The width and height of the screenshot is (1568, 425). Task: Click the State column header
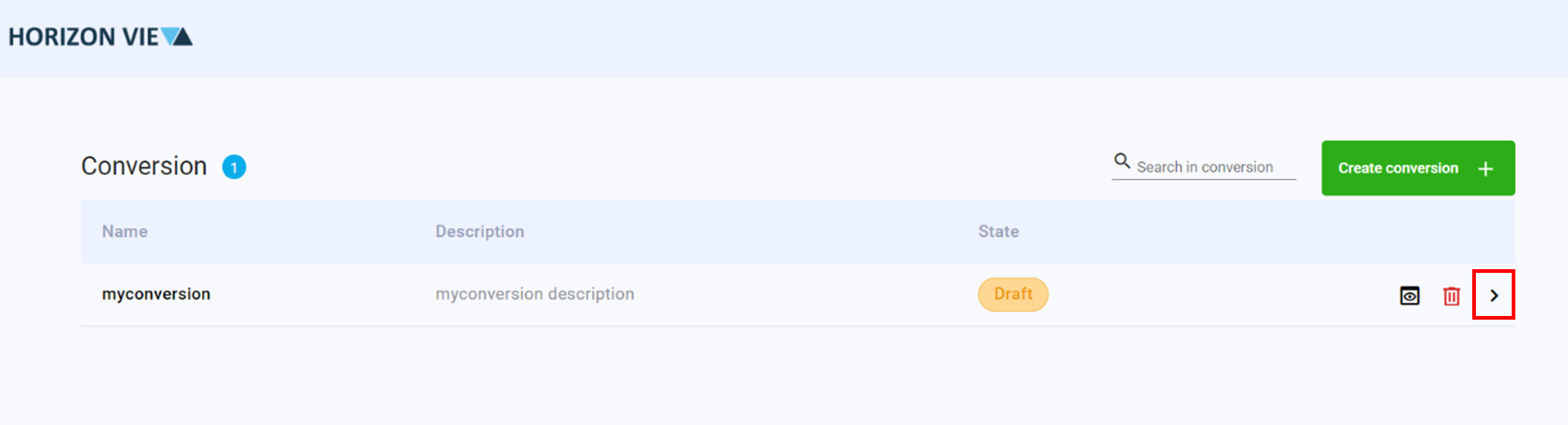997,231
